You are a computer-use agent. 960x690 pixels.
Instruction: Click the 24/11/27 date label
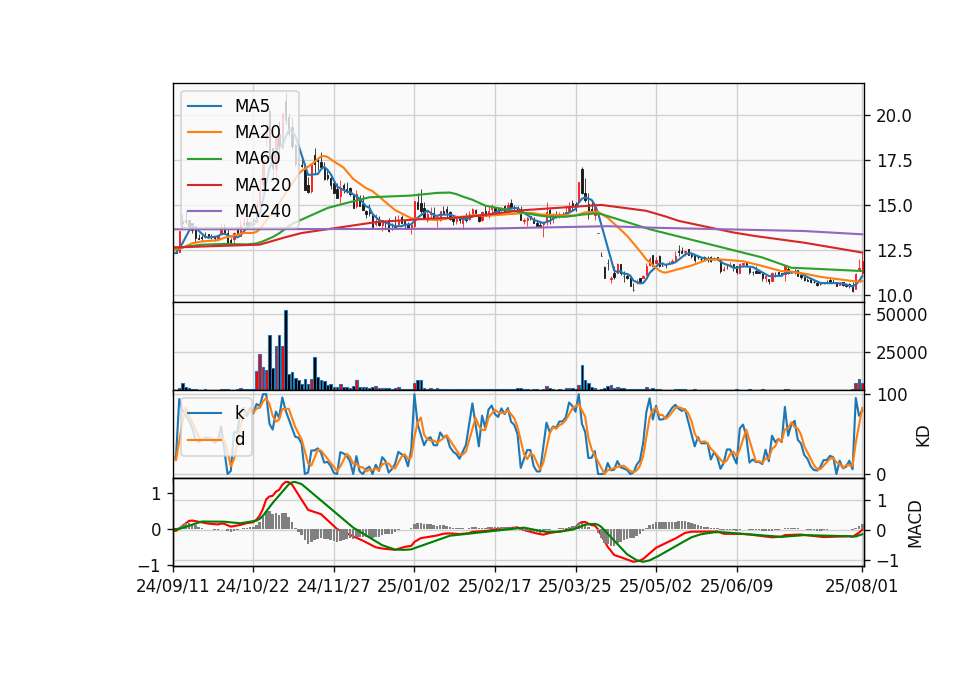(x=334, y=587)
